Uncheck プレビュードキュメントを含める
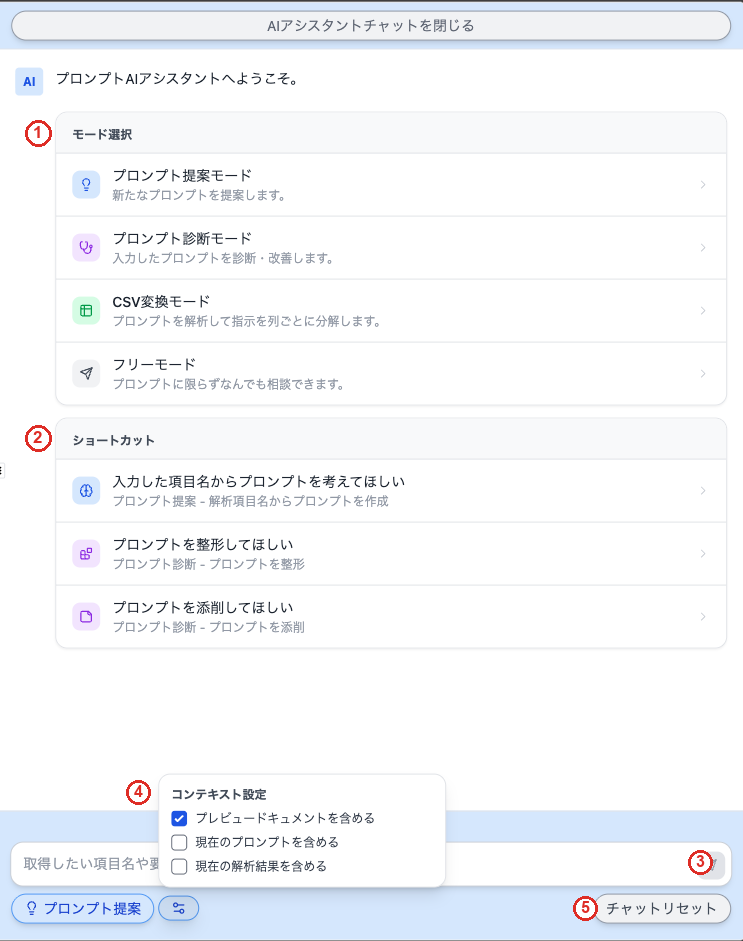This screenshot has width=743, height=941. pyautogui.click(x=179, y=819)
